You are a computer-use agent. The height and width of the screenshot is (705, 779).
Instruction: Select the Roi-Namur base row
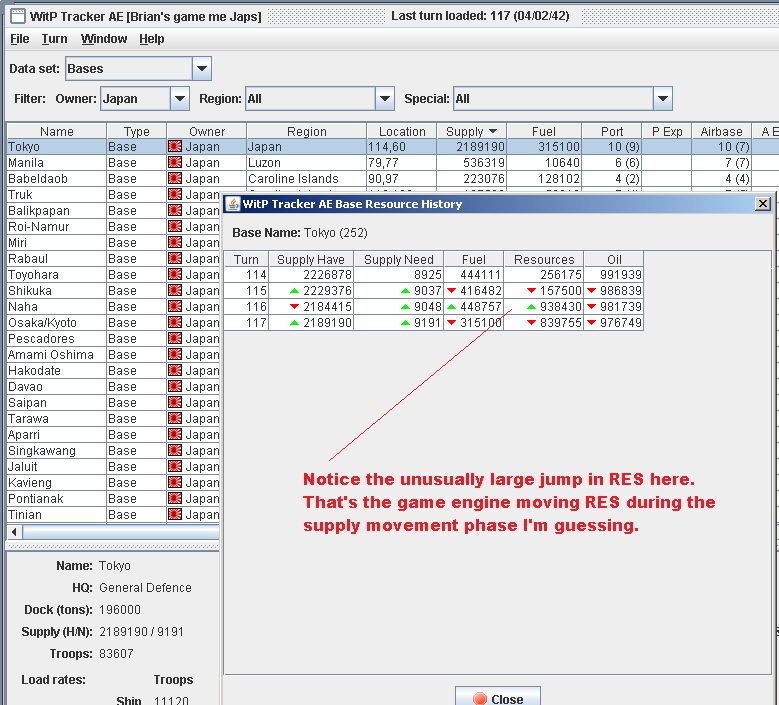point(113,227)
